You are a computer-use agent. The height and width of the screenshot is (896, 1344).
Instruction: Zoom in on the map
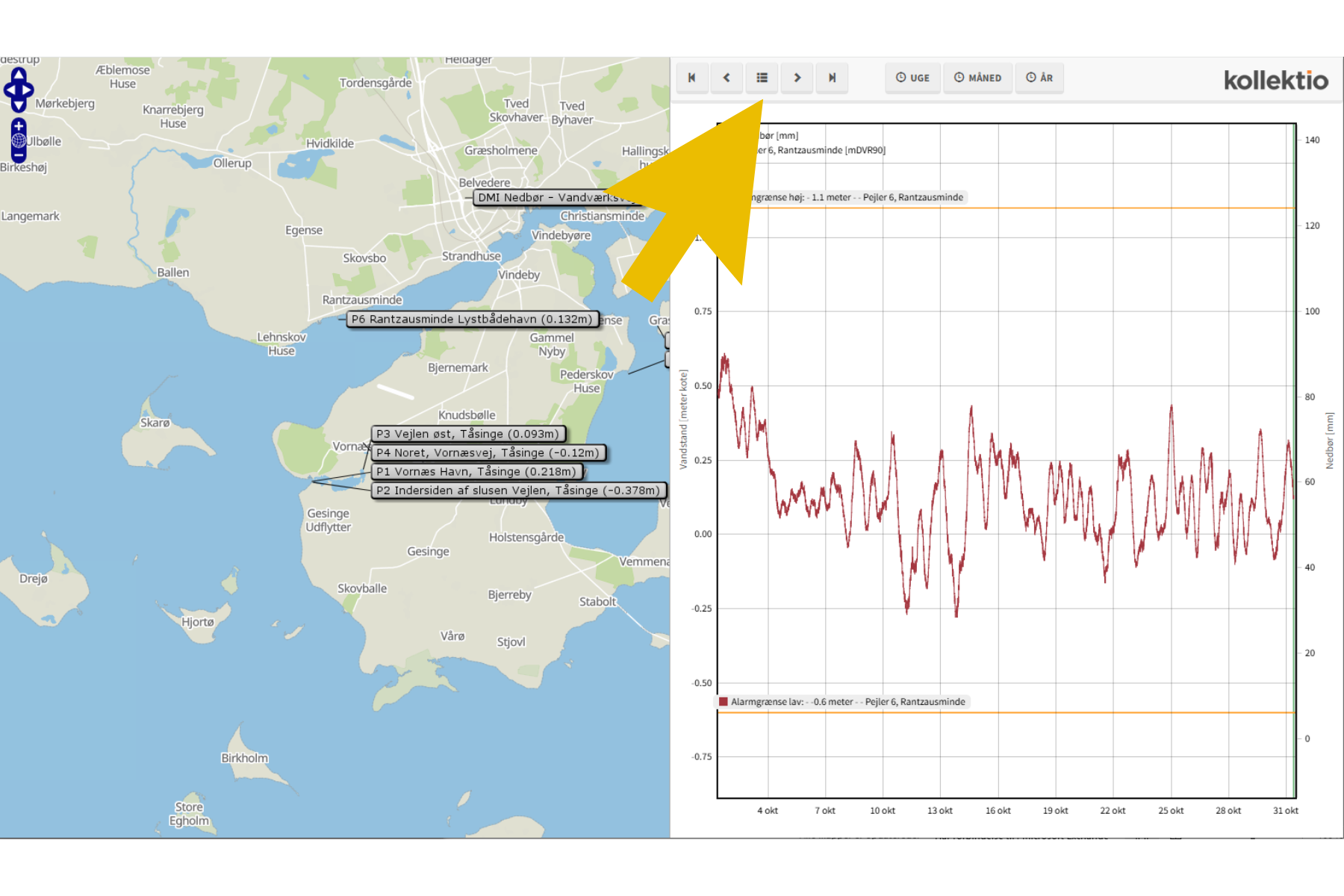[19, 126]
